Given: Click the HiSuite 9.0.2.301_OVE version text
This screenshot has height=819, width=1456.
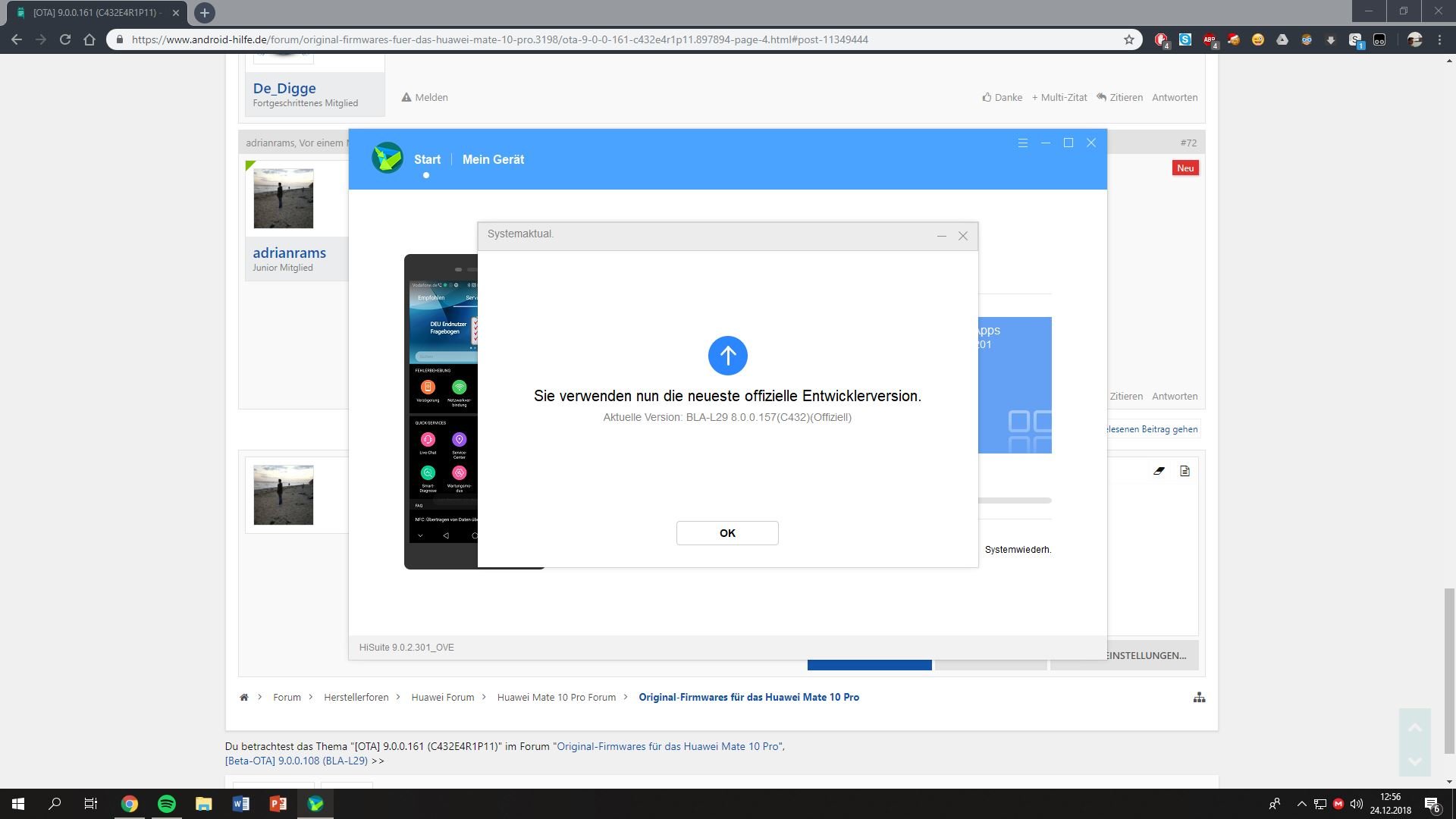Looking at the screenshot, I should click(x=406, y=648).
